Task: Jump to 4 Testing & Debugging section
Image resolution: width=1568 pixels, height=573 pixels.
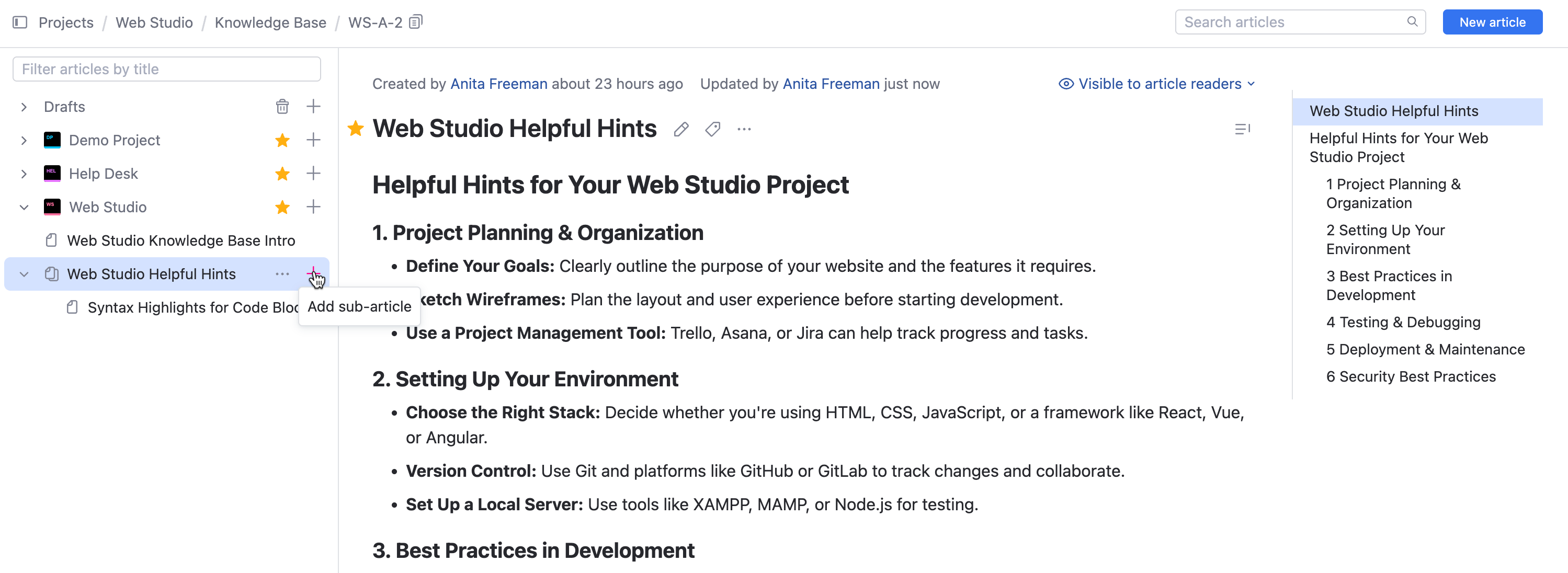Action: point(1402,323)
